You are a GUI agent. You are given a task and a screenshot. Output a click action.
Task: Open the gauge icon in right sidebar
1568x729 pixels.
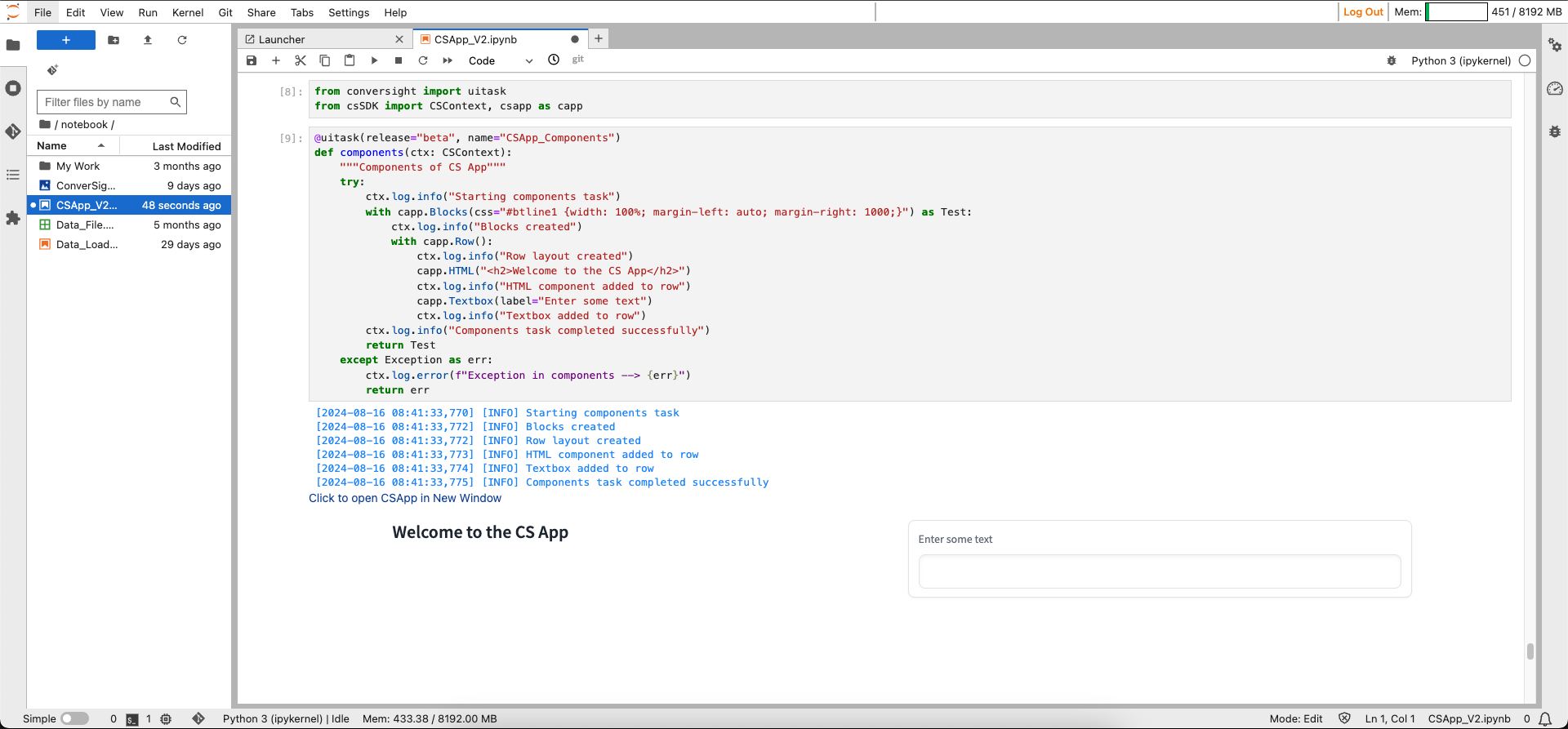(1555, 88)
